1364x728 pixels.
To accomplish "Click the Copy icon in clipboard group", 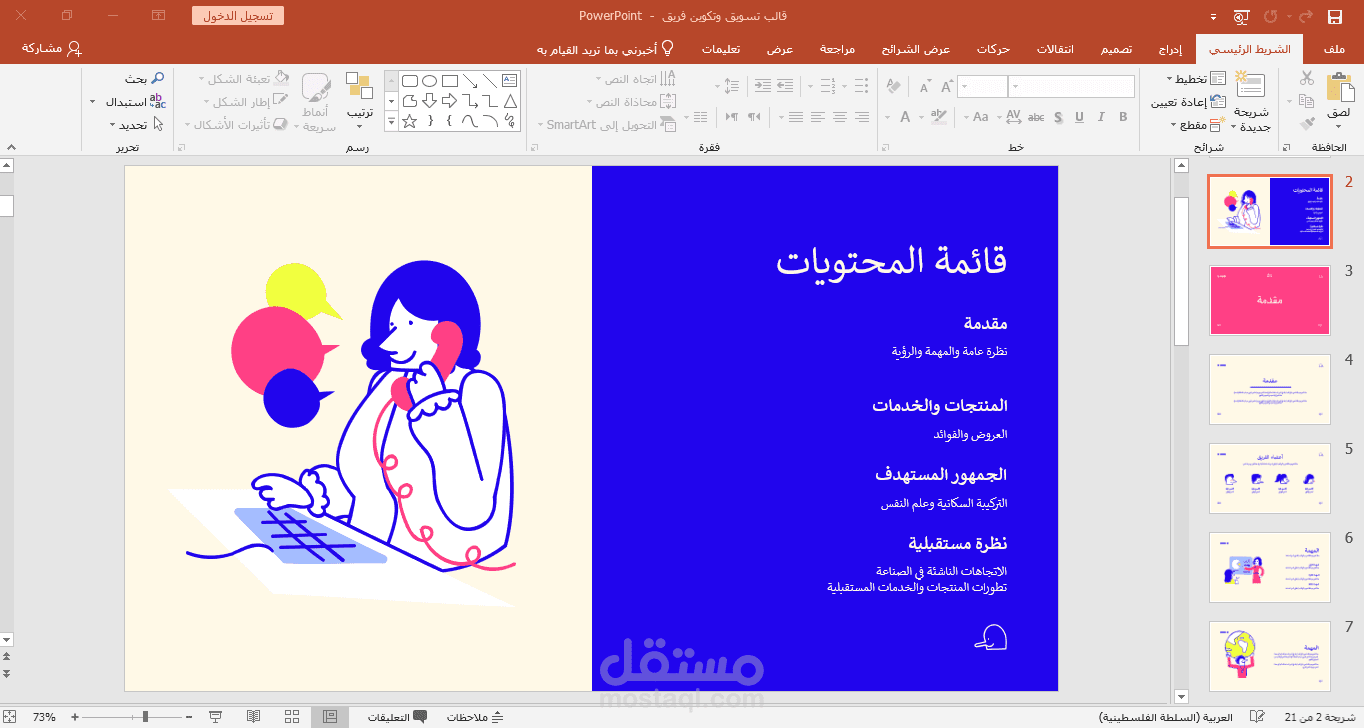I will [1307, 101].
